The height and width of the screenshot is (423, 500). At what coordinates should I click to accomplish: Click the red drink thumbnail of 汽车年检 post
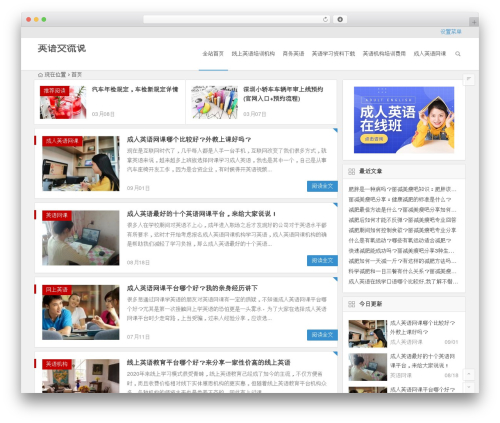click(x=63, y=102)
